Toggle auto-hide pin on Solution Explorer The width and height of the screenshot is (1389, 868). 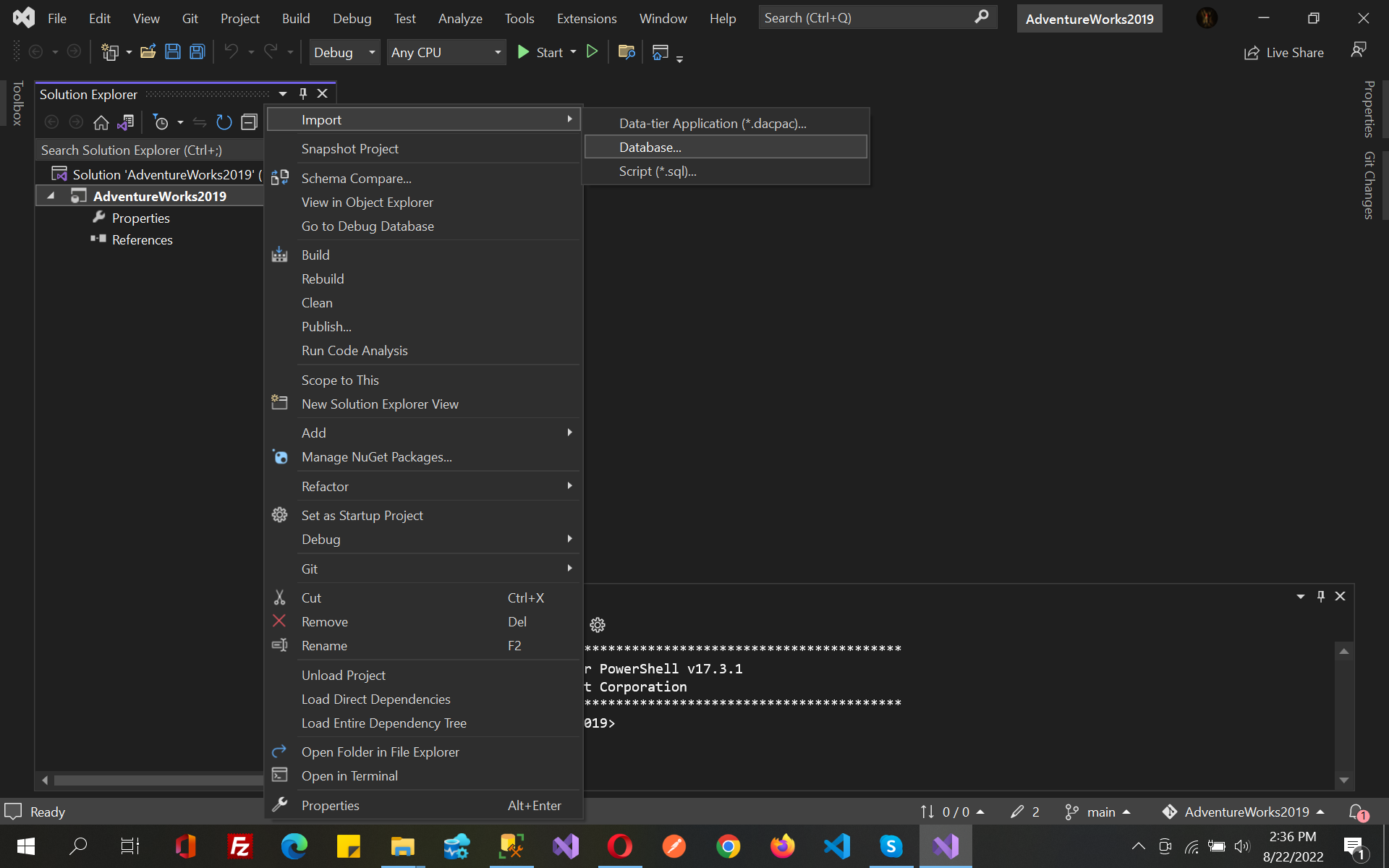pyautogui.click(x=302, y=93)
